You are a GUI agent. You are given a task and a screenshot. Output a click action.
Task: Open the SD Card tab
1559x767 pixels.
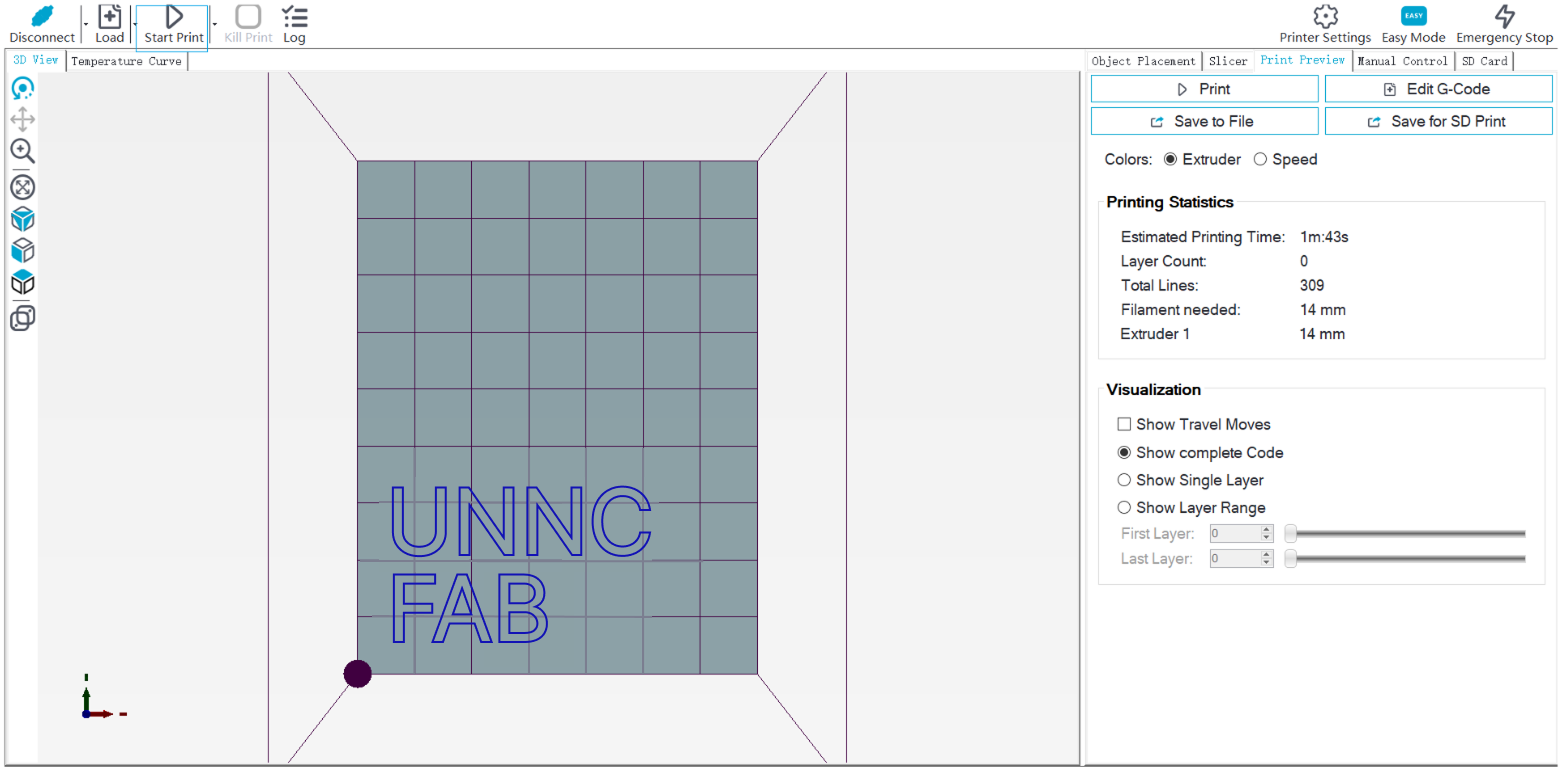tap(1484, 61)
